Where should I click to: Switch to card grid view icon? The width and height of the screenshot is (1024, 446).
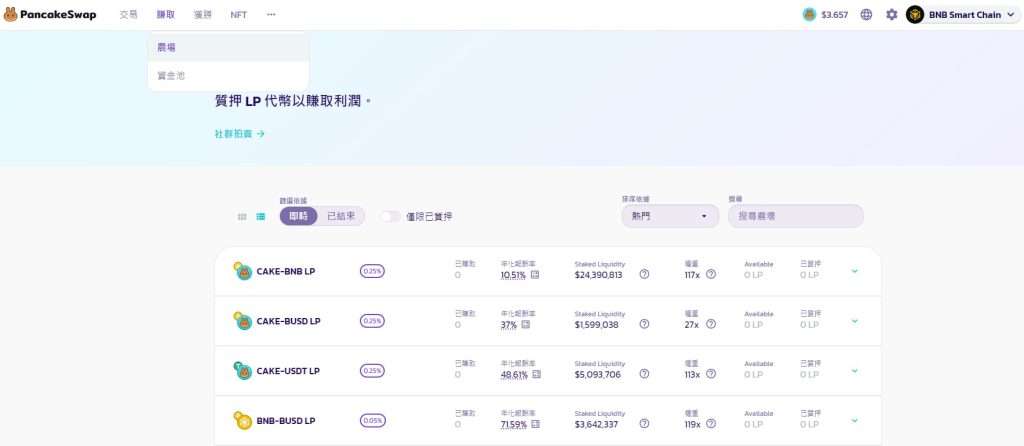point(242,217)
